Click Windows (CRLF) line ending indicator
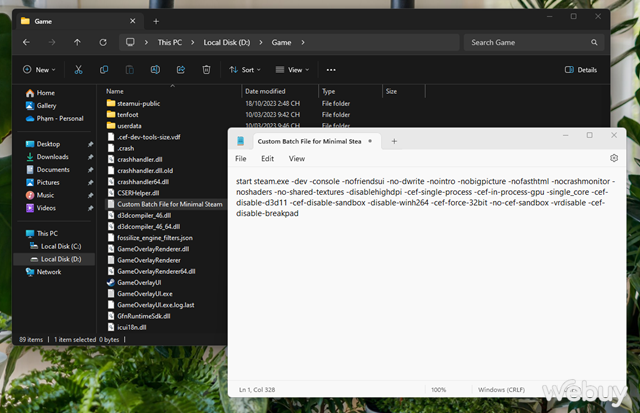640x413 pixels. (x=501, y=390)
